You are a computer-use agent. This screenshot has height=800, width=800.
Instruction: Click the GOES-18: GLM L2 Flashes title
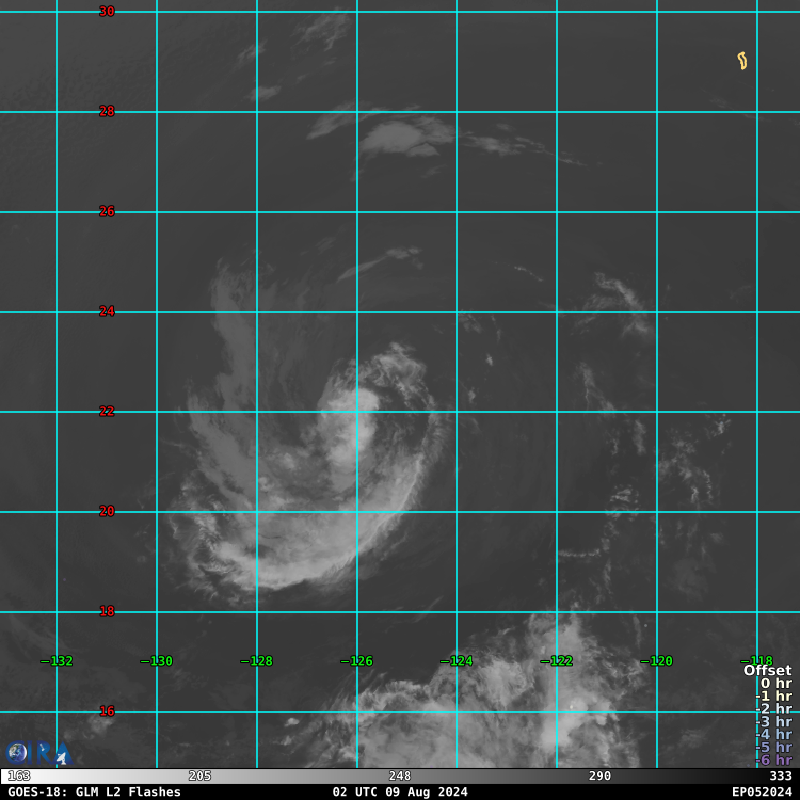95,792
